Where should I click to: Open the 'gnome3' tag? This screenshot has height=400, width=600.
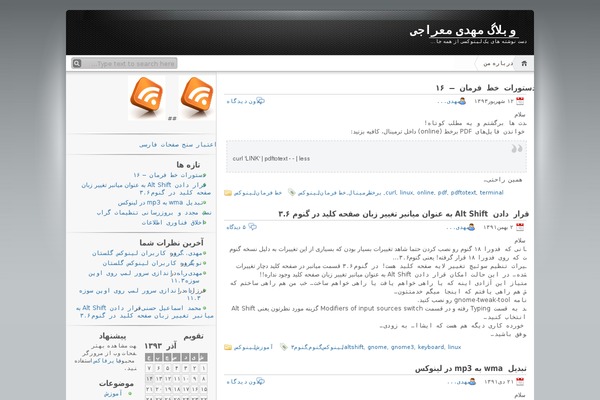coord(402,347)
